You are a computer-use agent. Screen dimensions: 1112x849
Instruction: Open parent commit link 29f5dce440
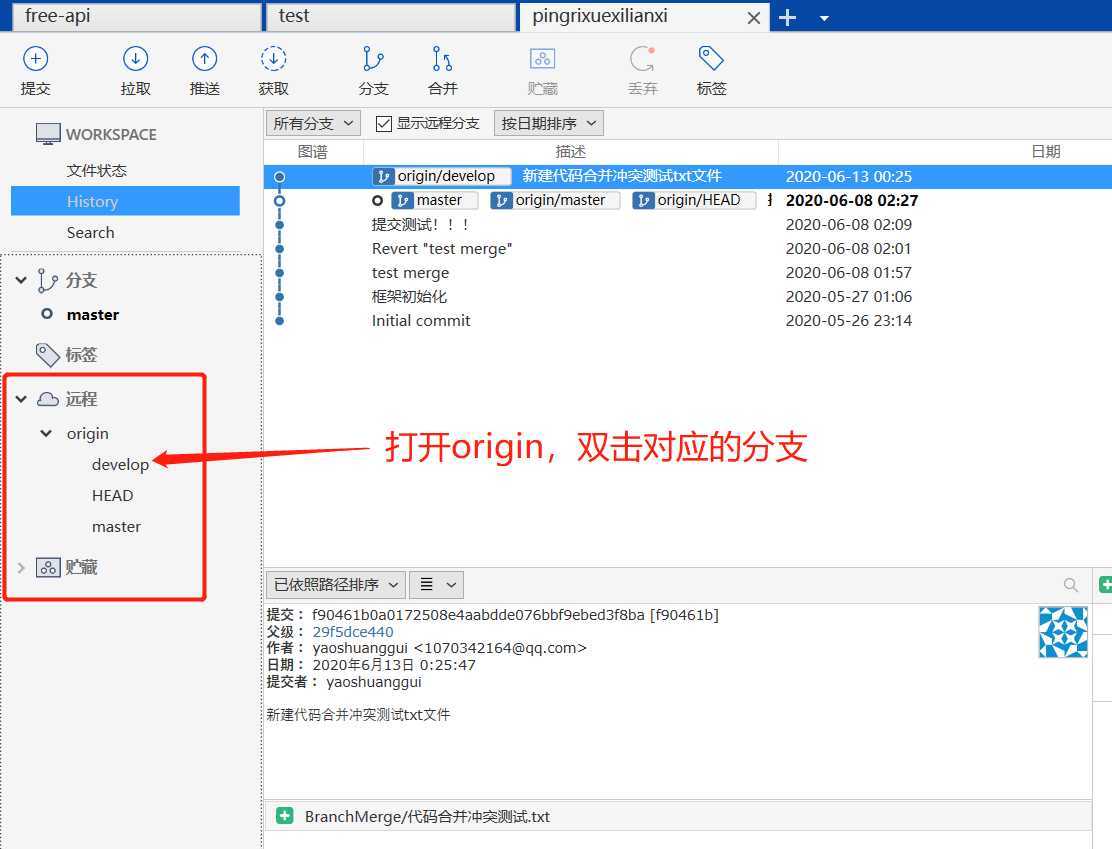coord(352,631)
